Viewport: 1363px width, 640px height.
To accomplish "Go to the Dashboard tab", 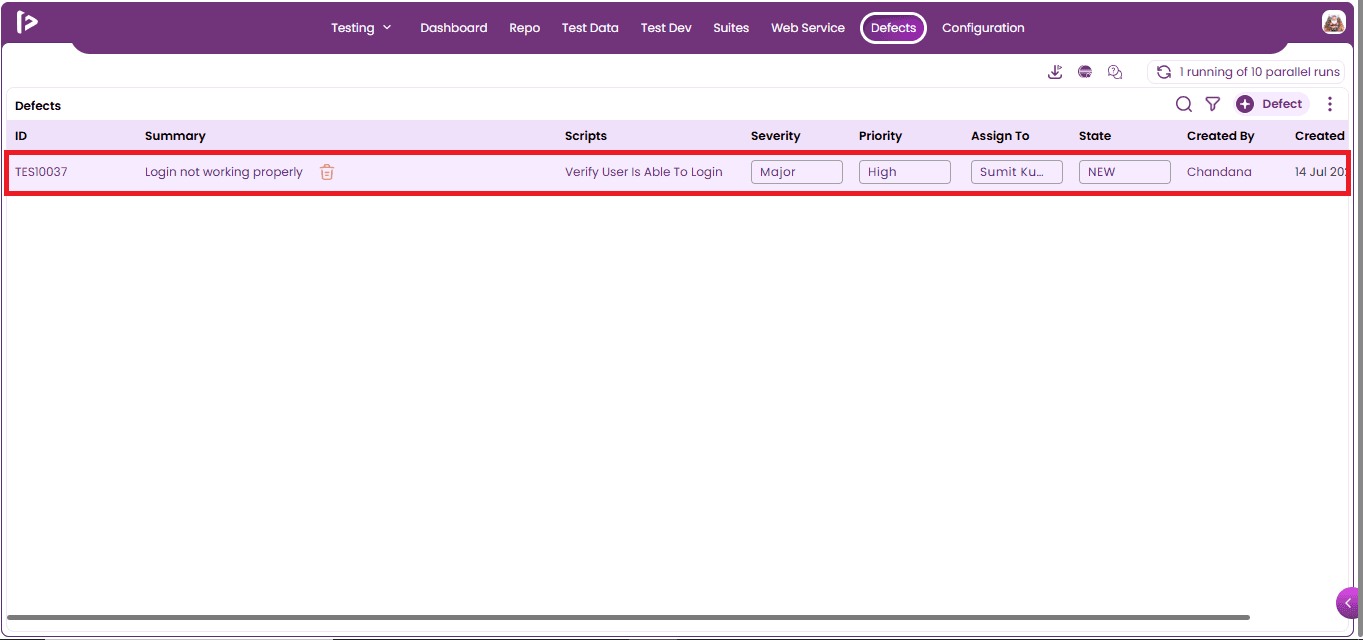I will pos(454,28).
